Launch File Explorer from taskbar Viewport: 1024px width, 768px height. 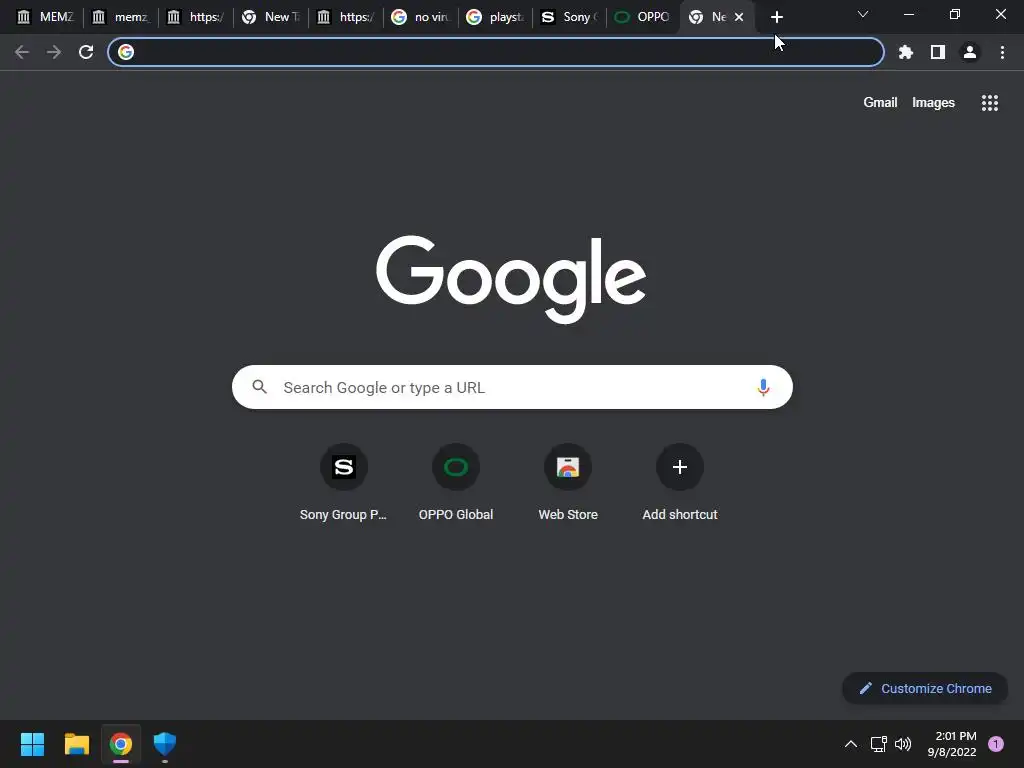tap(77, 744)
